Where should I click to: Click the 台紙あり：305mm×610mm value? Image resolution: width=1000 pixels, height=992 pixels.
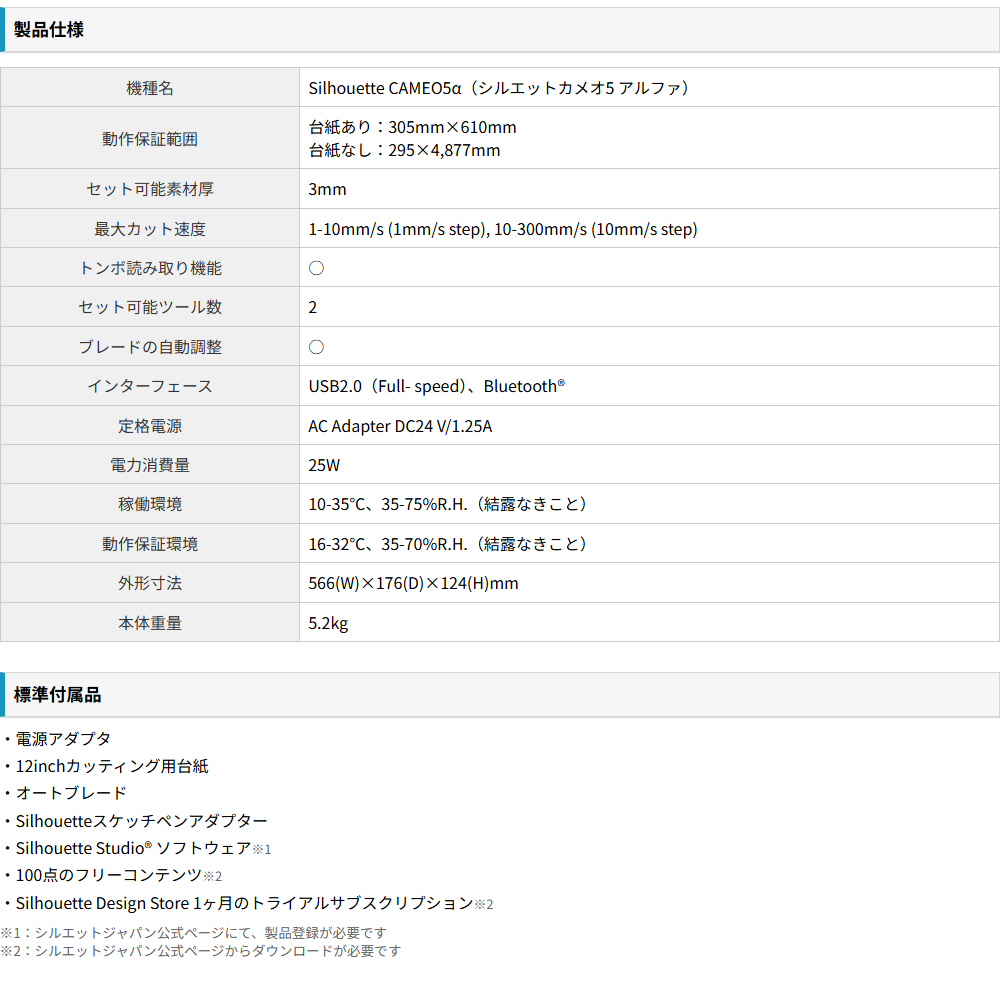[412, 127]
